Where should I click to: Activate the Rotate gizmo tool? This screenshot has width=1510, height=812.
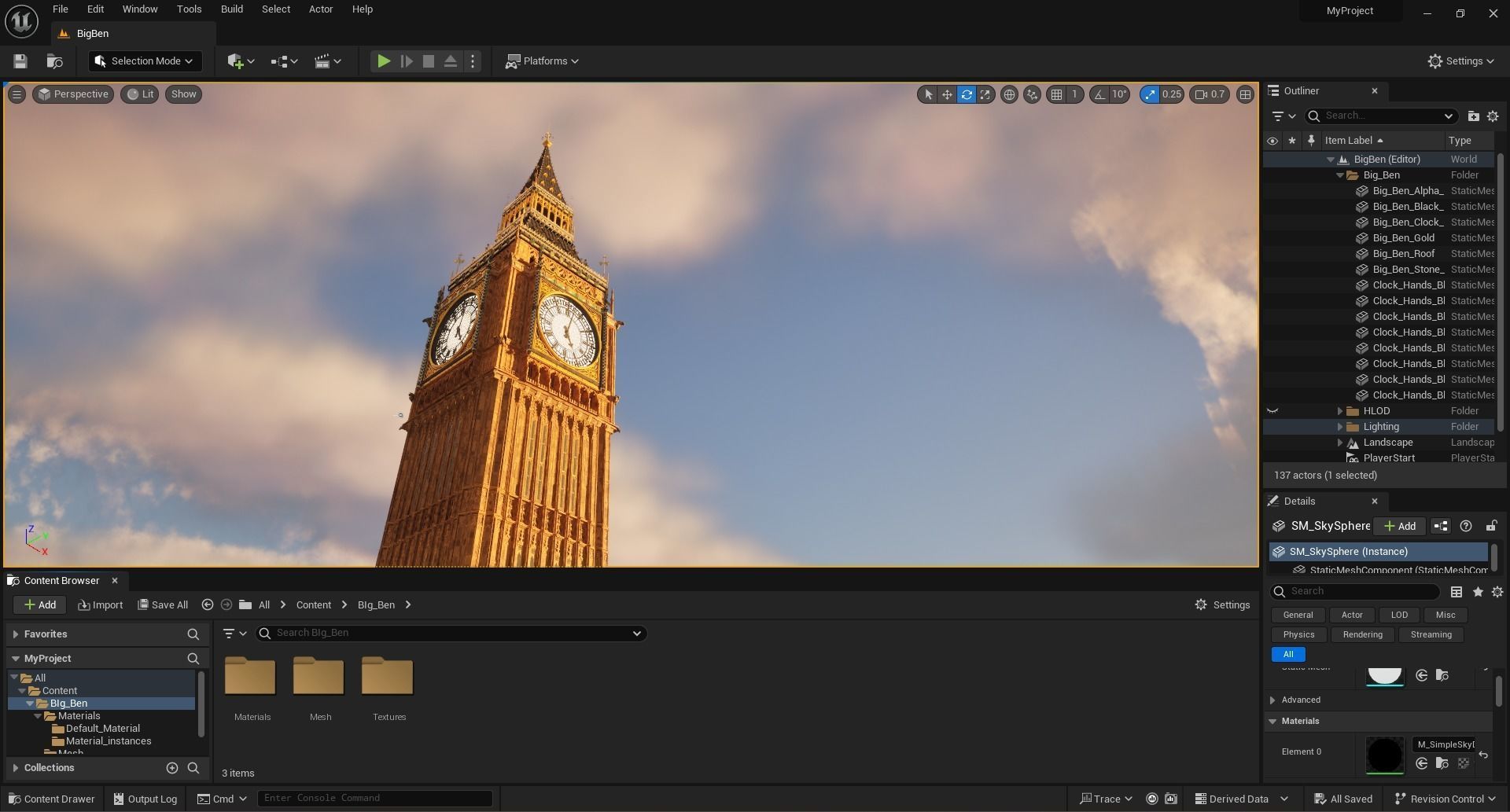(967, 94)
